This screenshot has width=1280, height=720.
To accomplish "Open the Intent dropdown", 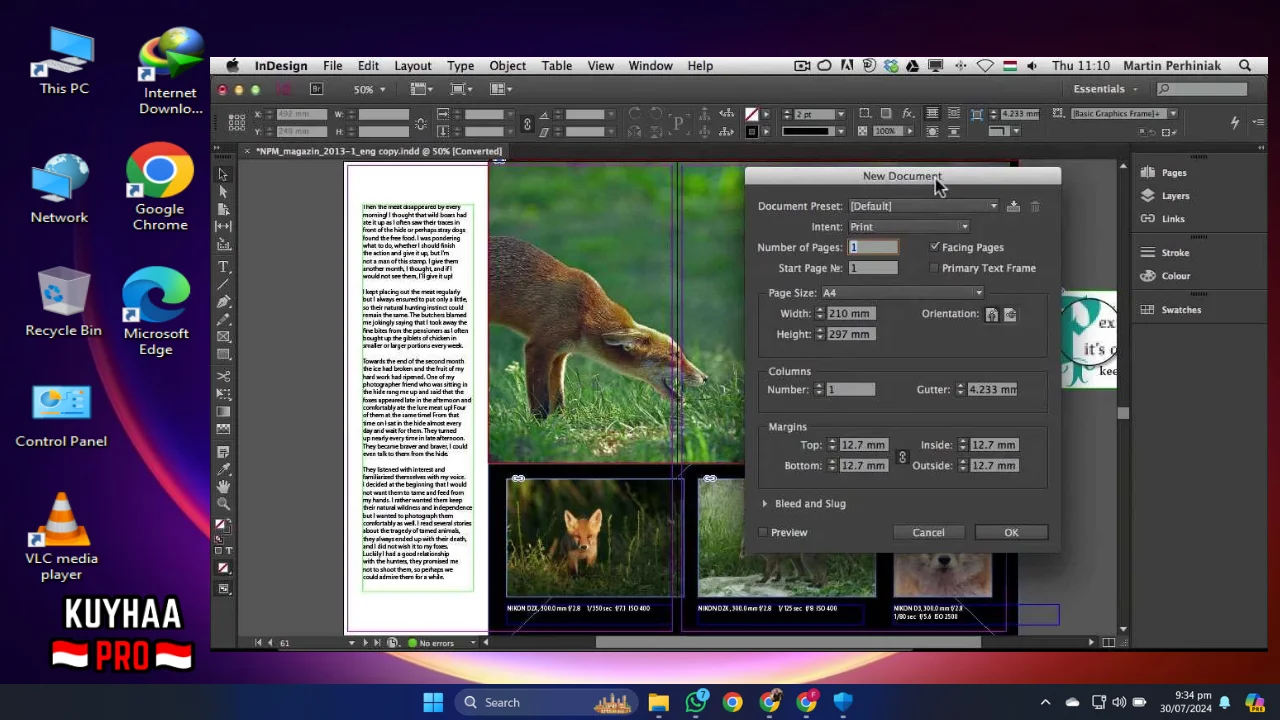I will (908, 227).
